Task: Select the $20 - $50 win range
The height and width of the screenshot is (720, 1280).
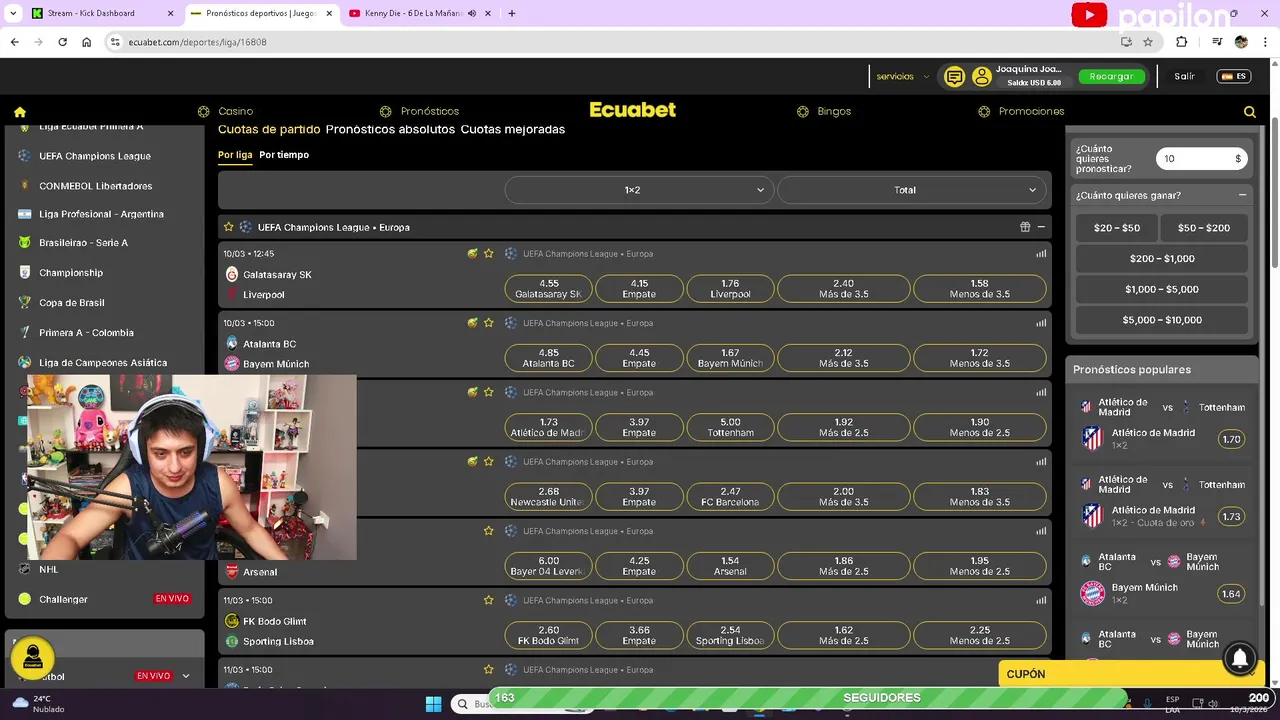Action: [1117, 228]
